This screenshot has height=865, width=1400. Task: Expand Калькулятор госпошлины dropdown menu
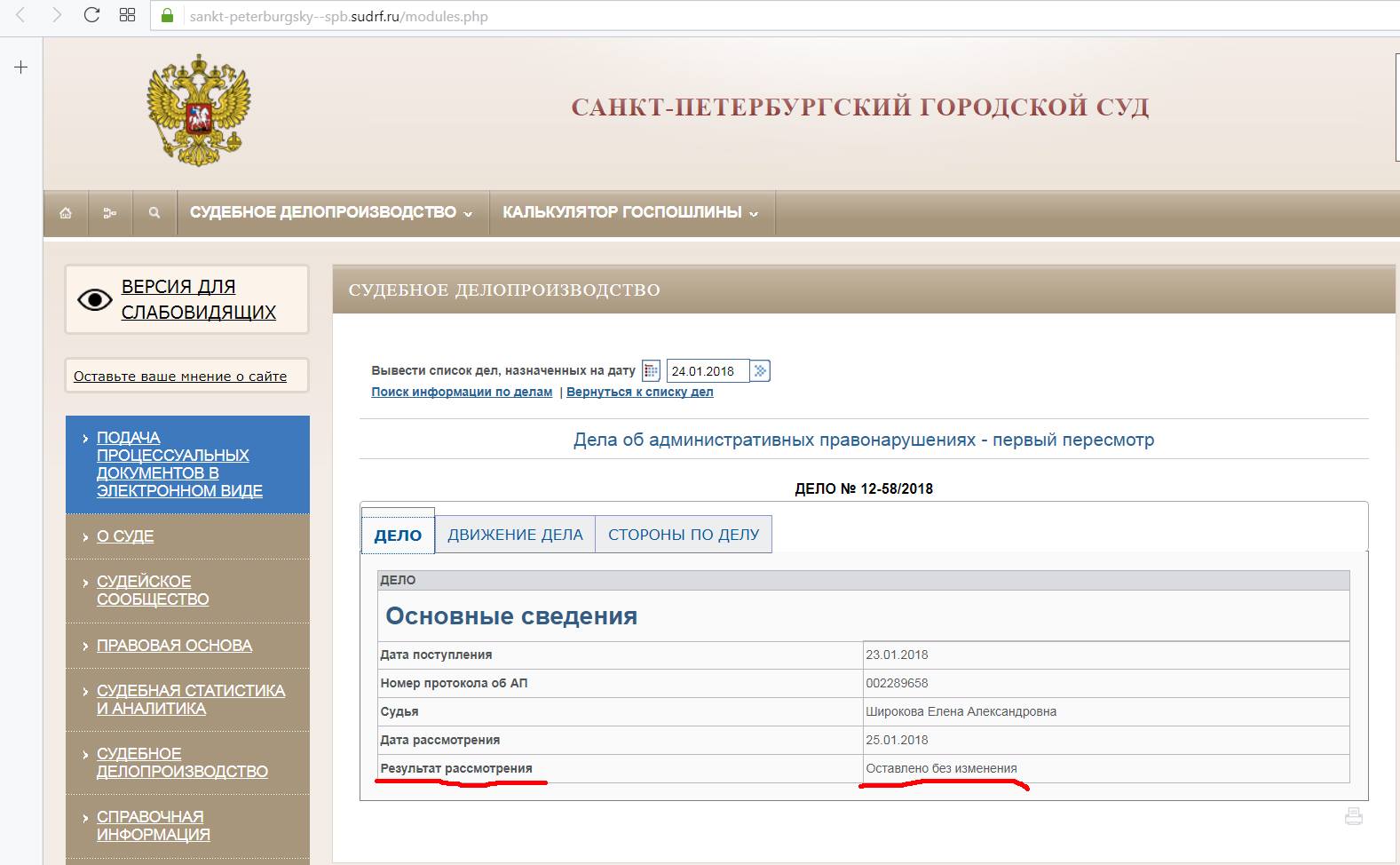coord(630,212)
